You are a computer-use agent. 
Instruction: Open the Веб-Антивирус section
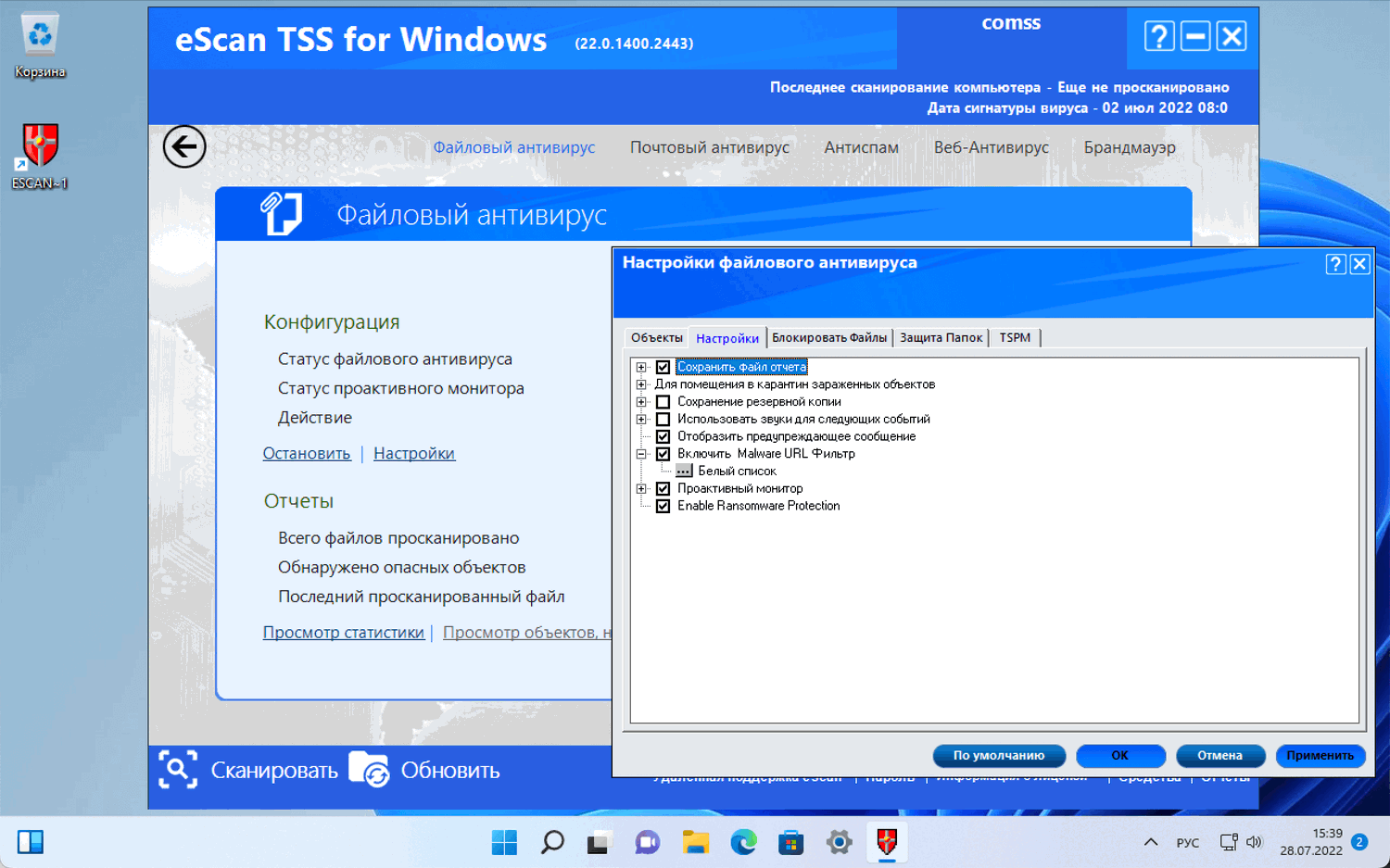pos(992,147)
